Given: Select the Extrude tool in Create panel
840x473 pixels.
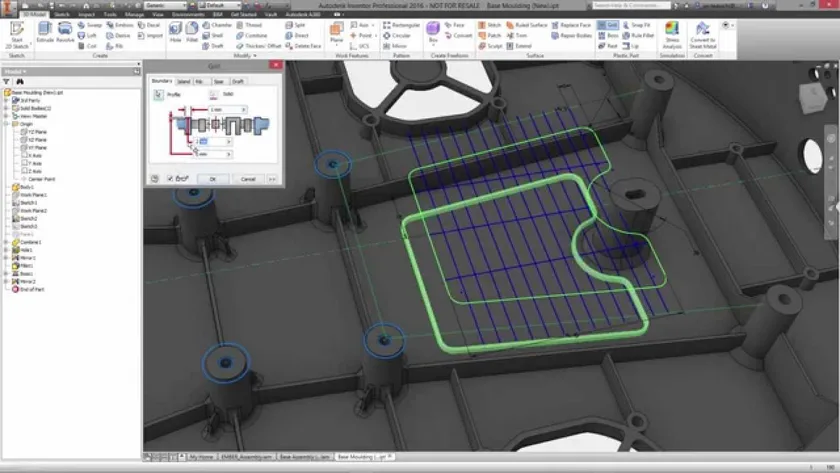Looking at the screenshot, I should (45, 33).
